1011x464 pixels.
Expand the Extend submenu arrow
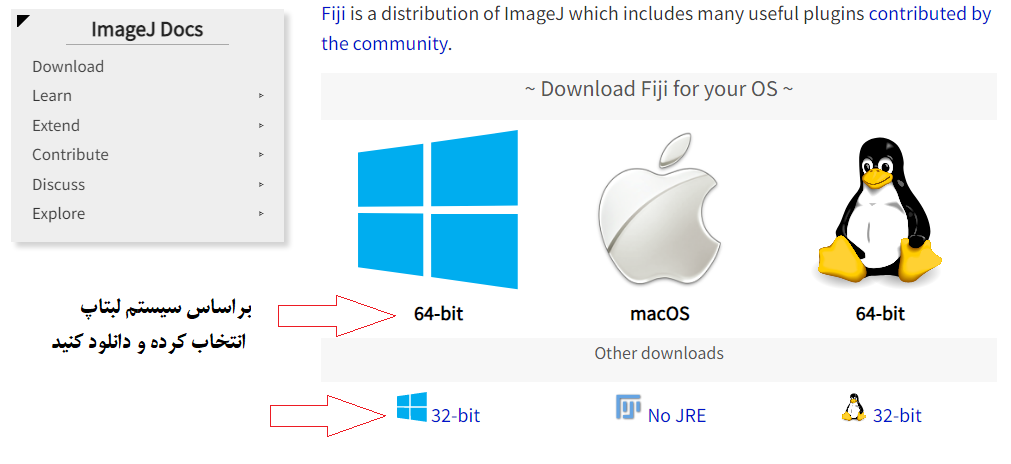point(261,125)
